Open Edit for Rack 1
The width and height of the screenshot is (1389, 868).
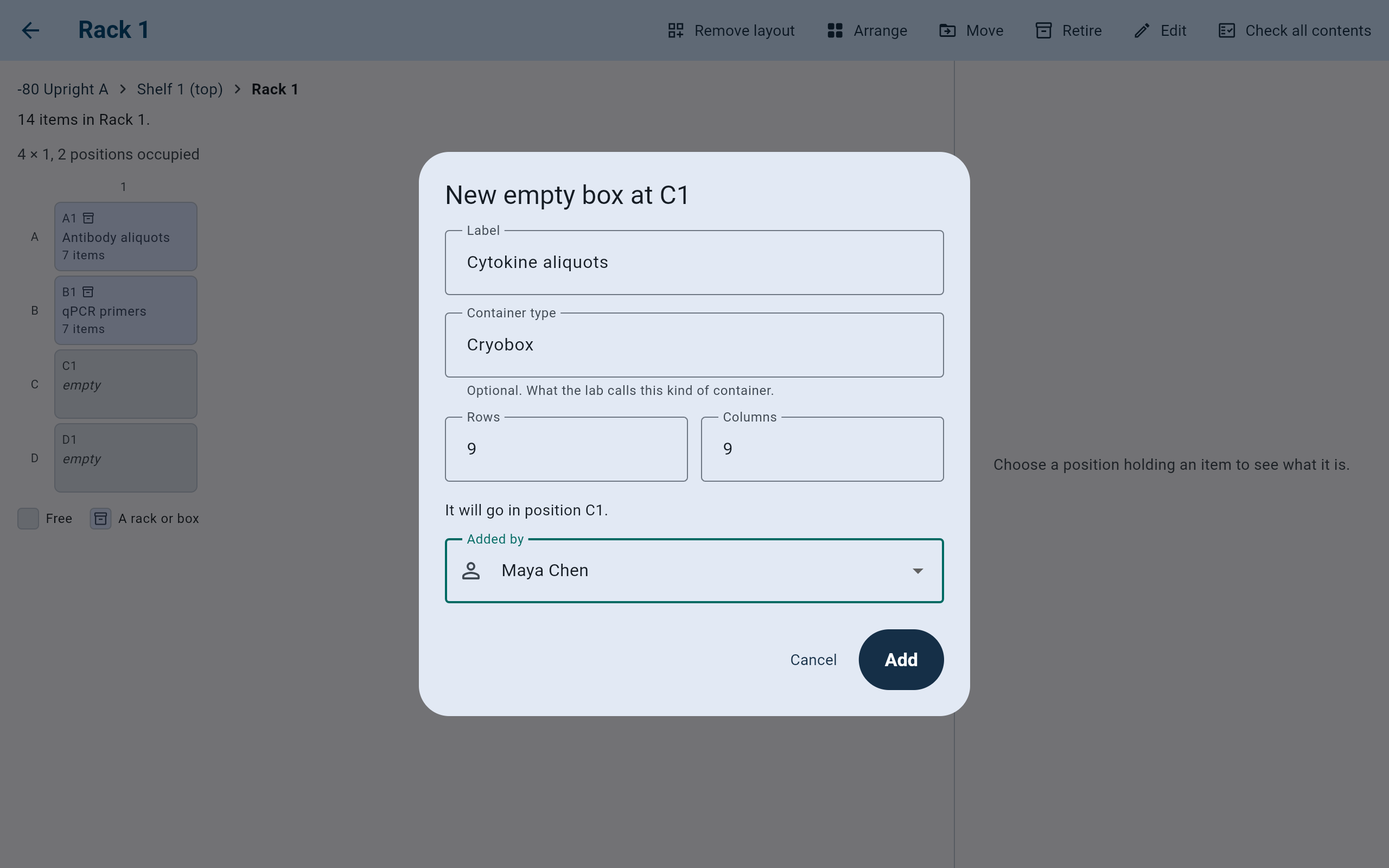coord(1160,30)
